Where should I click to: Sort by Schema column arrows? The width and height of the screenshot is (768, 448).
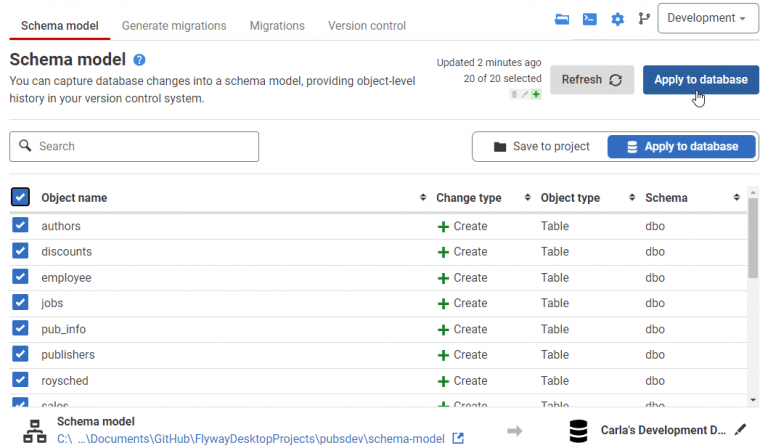(x=736, y=198)
